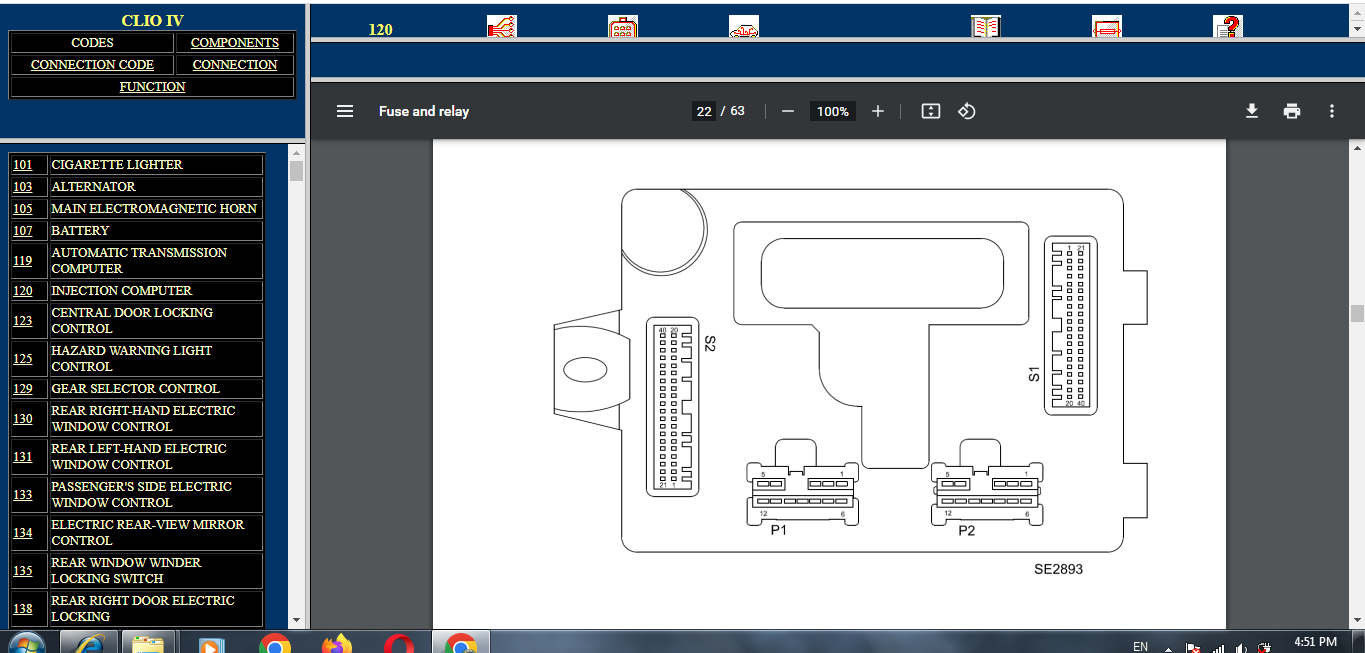
Task: Click the volume icon in system tray
Action: click(x=1240, y=648)
